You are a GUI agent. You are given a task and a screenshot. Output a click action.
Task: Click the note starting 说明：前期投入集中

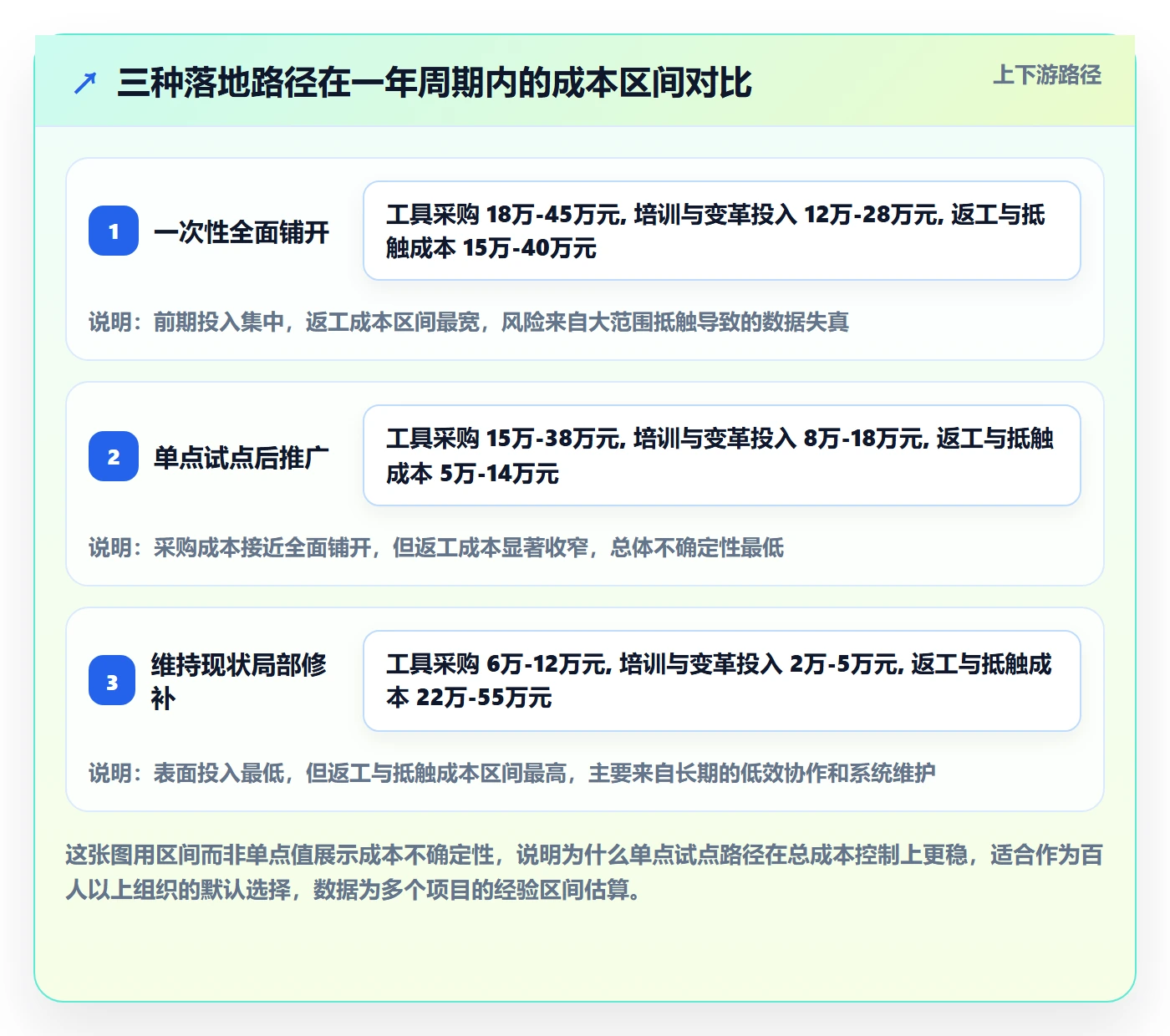[x=469, y=322]
